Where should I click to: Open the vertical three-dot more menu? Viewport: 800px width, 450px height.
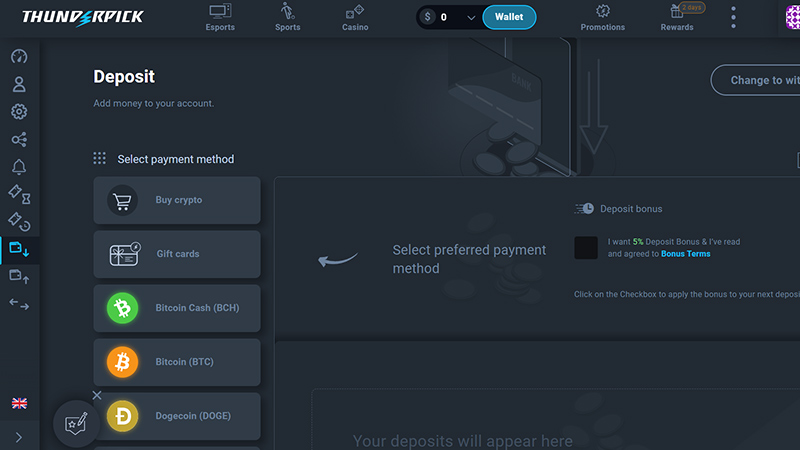733,18
